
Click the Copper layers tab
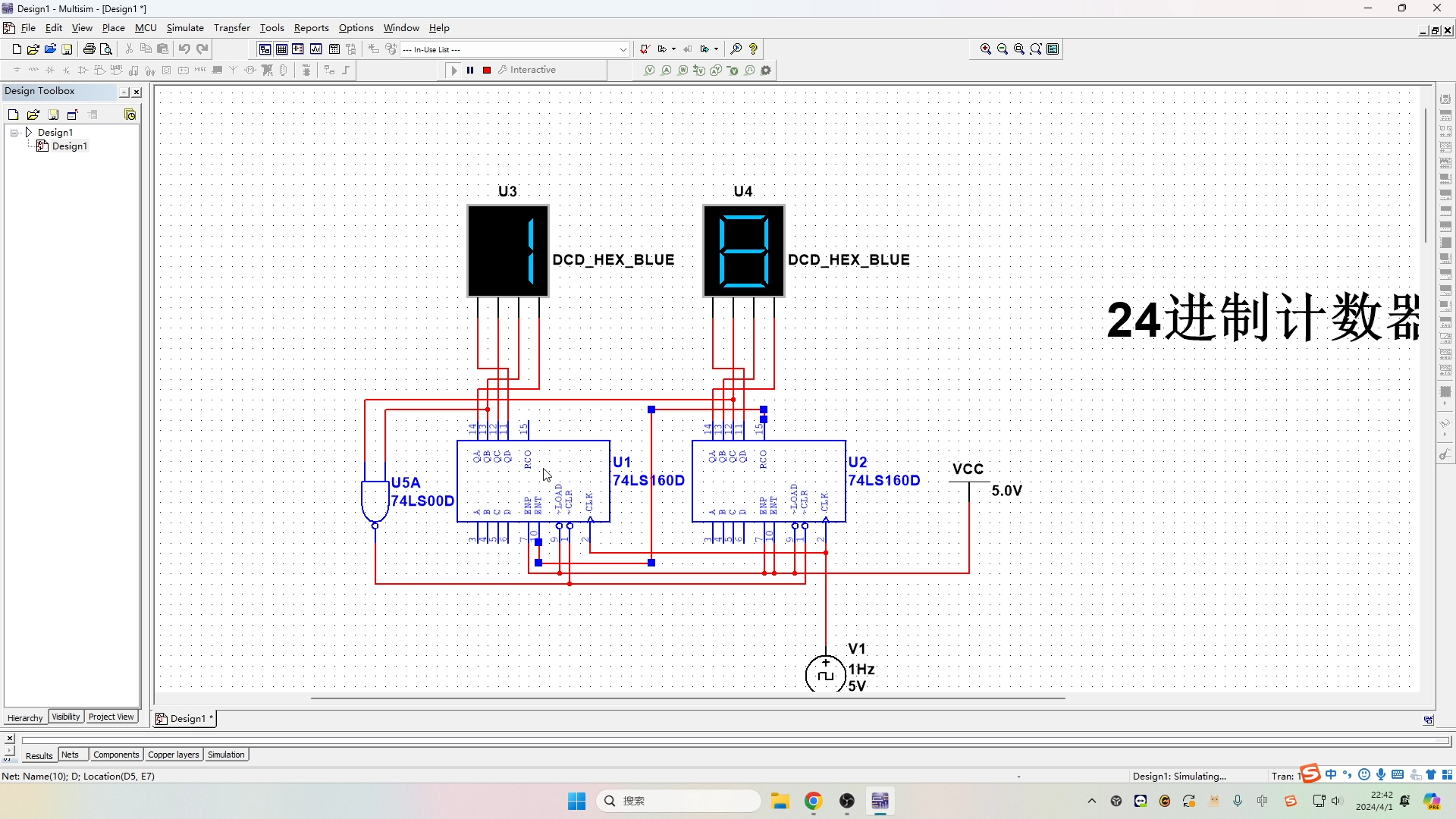point(172,755)
